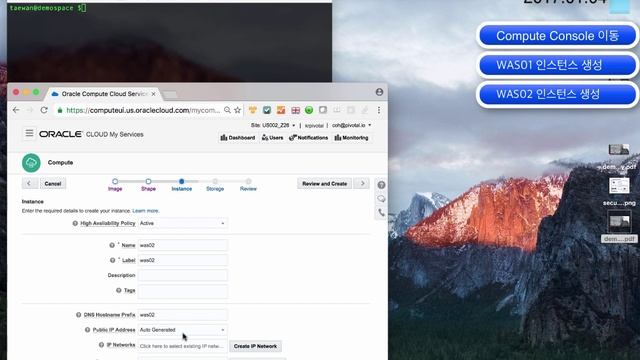The image size is (640, 360).
Task: Open the Dashboard menu item
Action: coord(238,138)
